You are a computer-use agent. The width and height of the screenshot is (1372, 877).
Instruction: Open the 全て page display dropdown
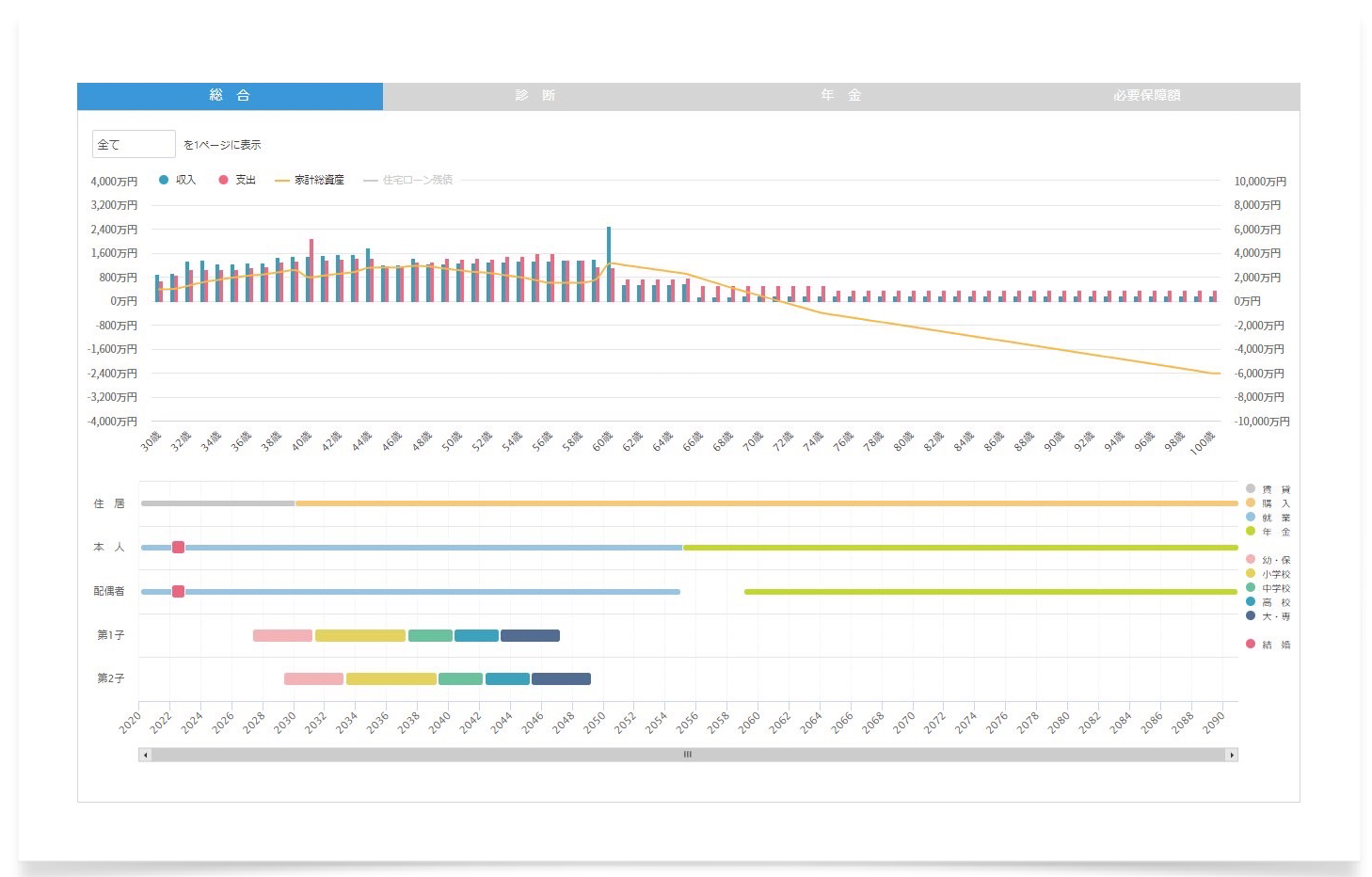tap(134, 144)
